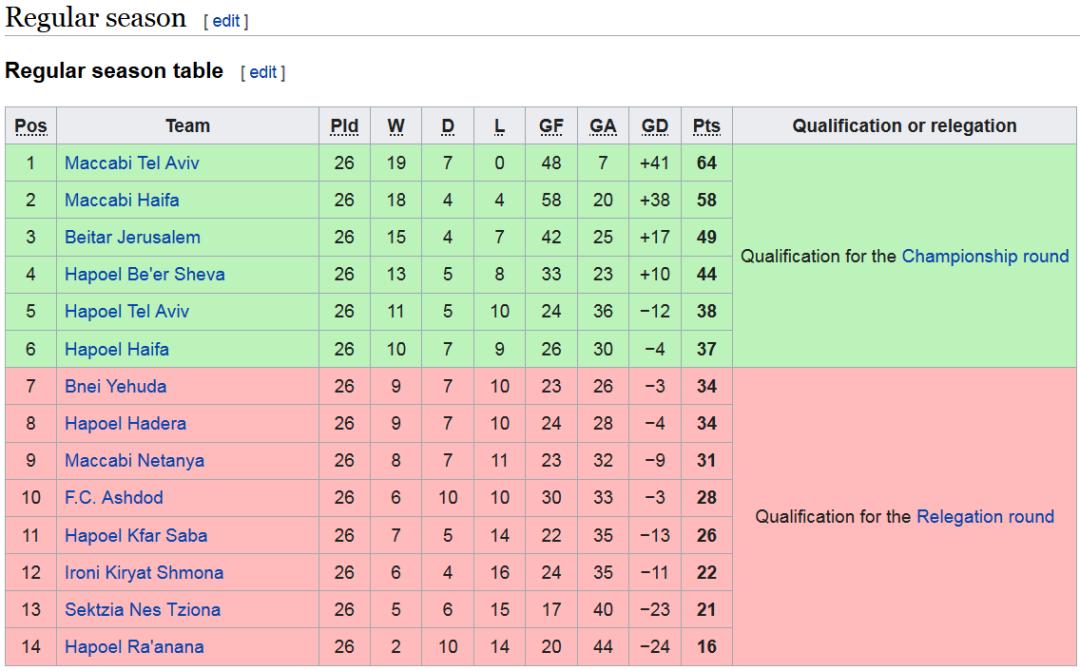Screen dimensions: 1080x671
Task: Open the Maccabi Haifa team link
Action: tap(122, 200)
